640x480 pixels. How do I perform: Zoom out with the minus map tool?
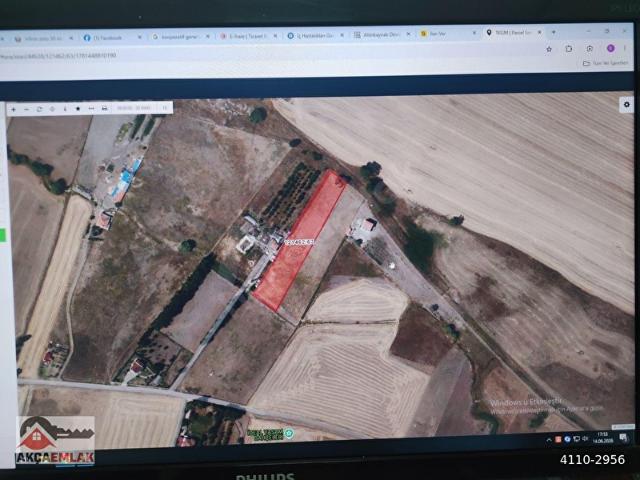(27, 109)
